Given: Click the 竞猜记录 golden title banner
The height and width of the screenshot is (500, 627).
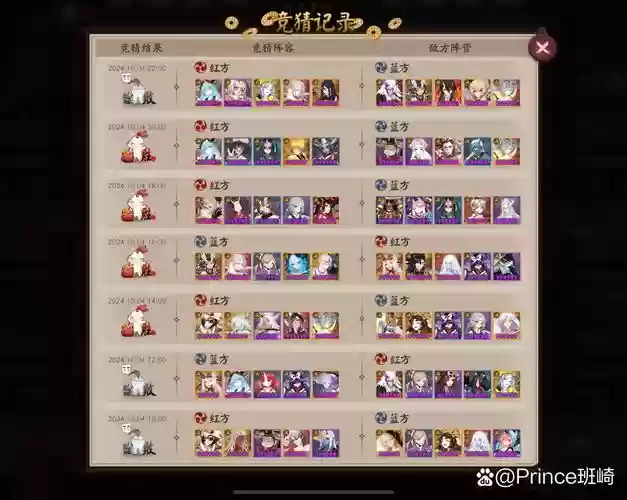Looking at the screenshot, I should tap(312, 24).
